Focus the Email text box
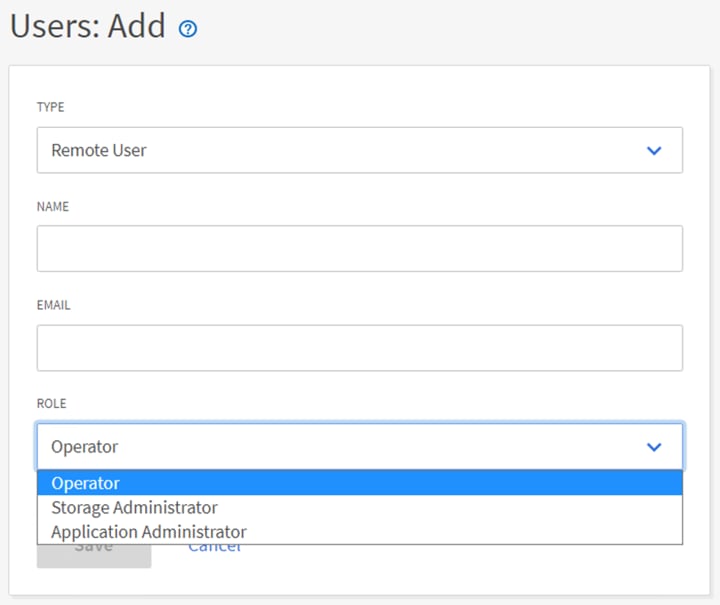Viewport: 720px width, 605px height. point(359,348)
